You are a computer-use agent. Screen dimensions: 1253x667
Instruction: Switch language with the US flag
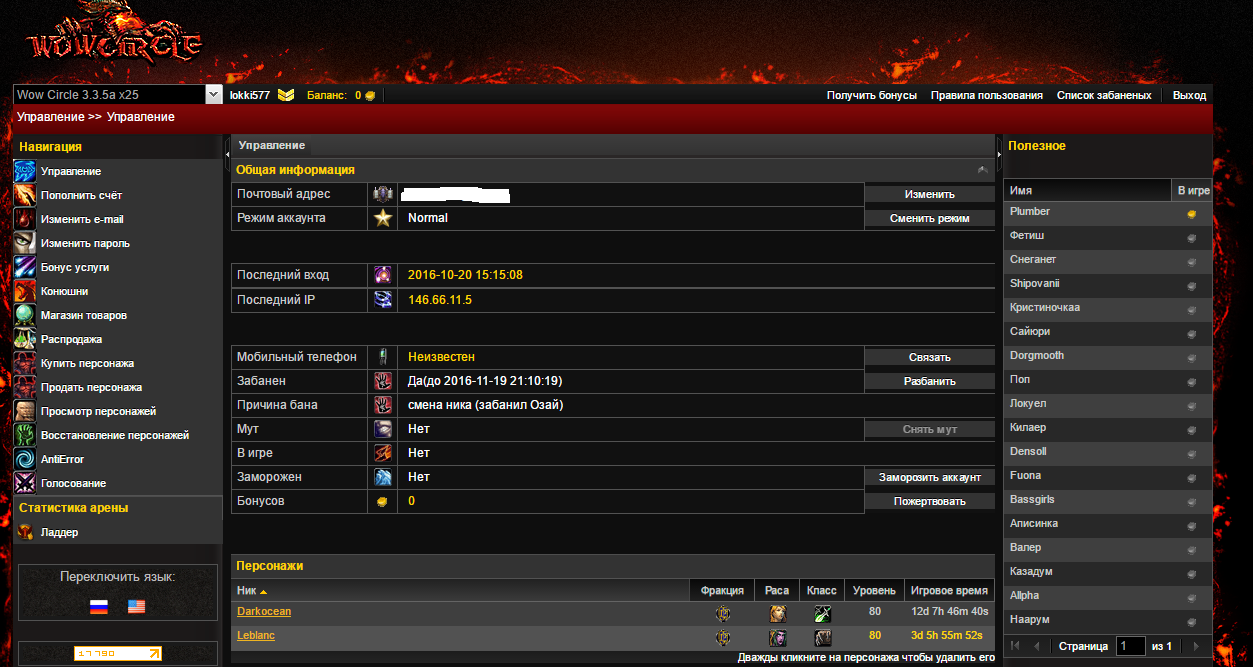[x=136, y=606]
